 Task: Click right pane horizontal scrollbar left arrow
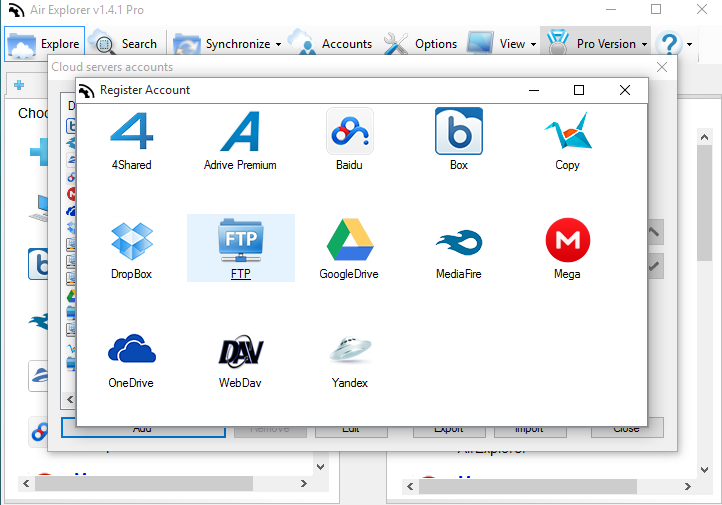pyautogui.click(x=410, y=486)
